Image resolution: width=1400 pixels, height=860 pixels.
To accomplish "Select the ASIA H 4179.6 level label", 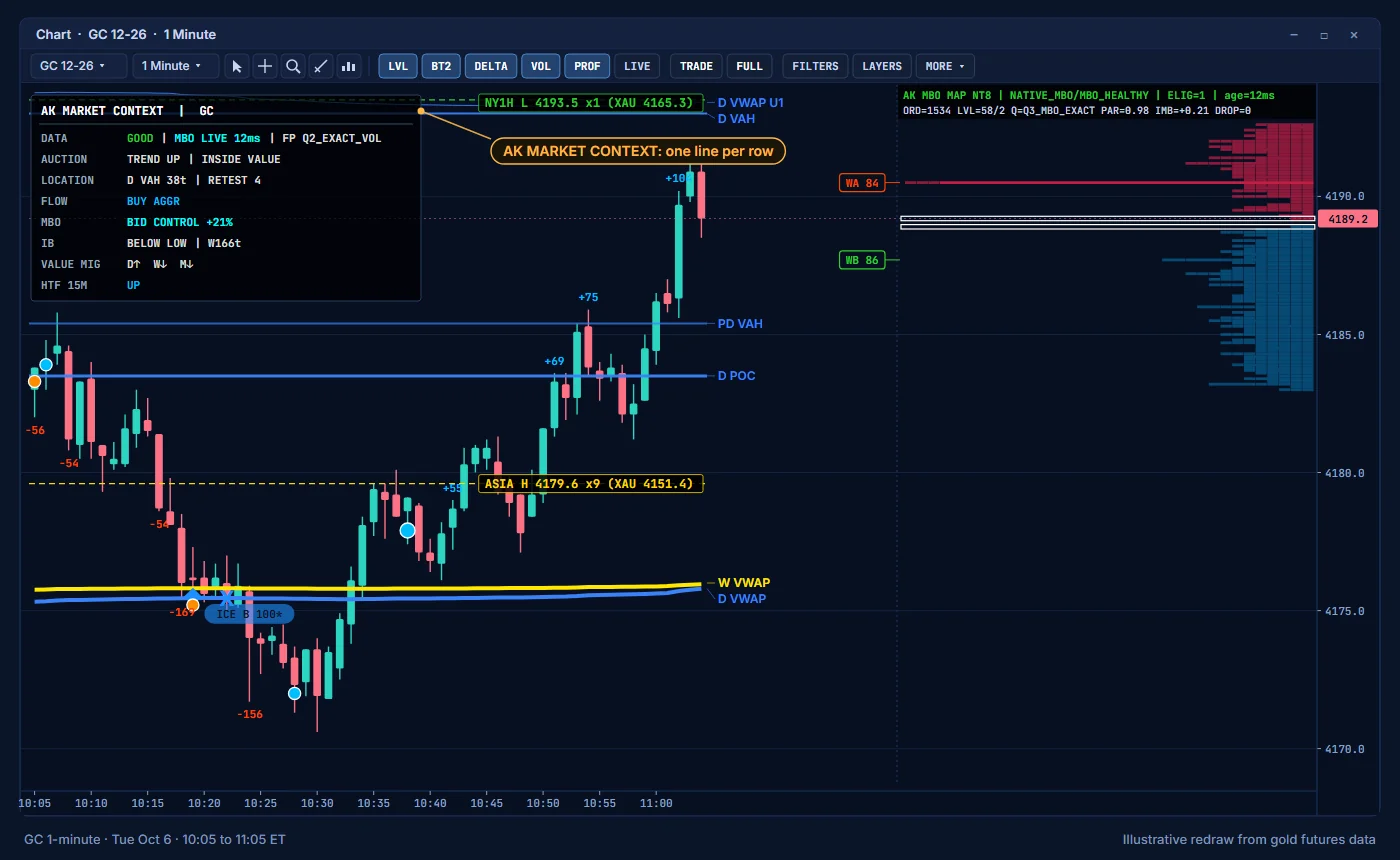I will [591, 484].
